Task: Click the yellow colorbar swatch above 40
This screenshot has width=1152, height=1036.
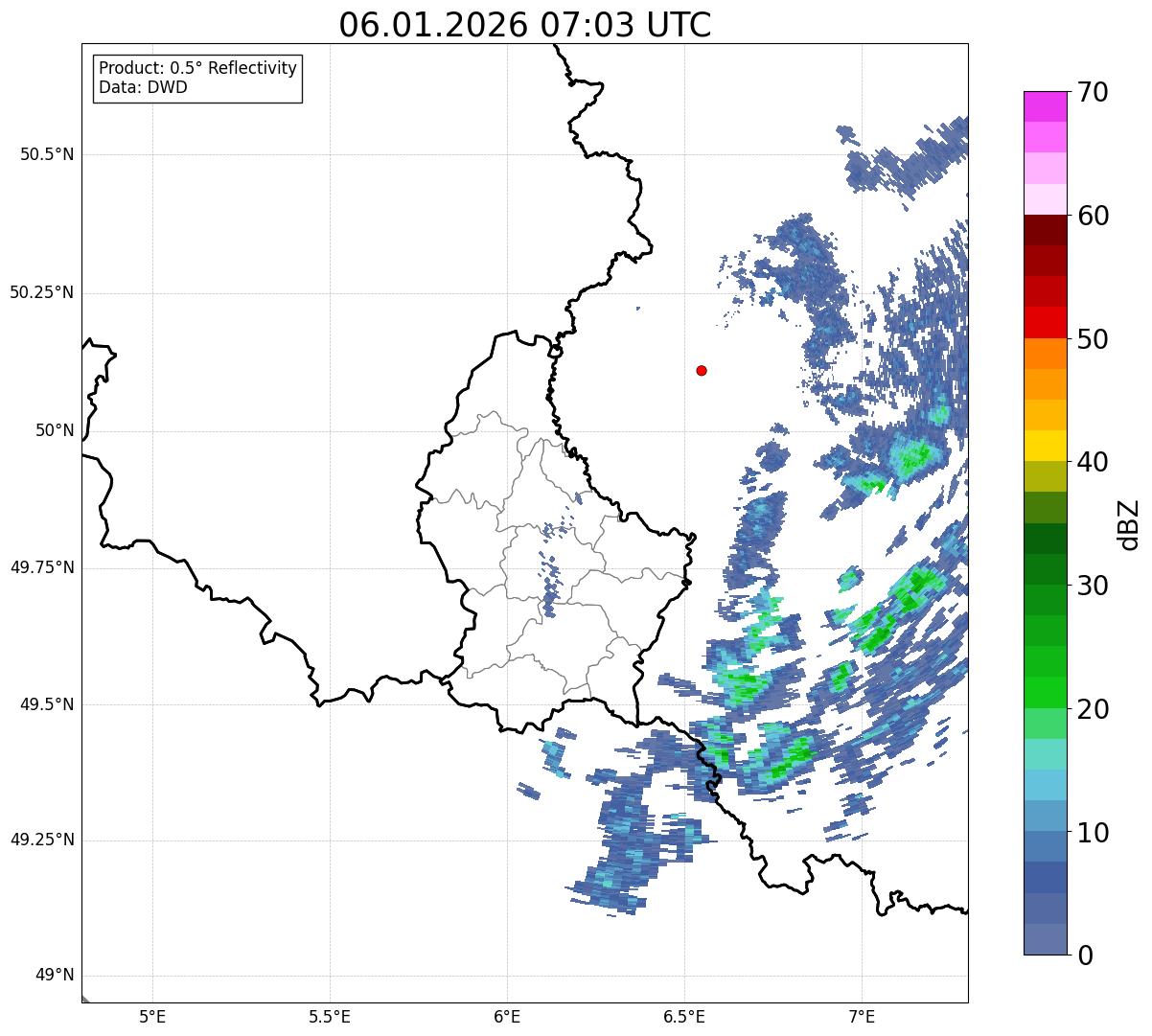Action: pos(1045,446)
